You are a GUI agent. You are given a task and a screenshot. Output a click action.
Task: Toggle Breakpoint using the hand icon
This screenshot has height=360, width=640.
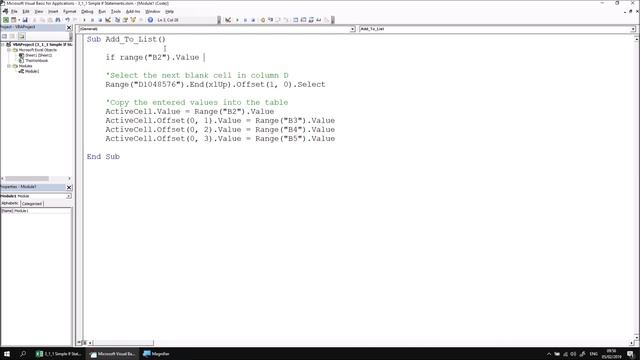tap(263, 20)
